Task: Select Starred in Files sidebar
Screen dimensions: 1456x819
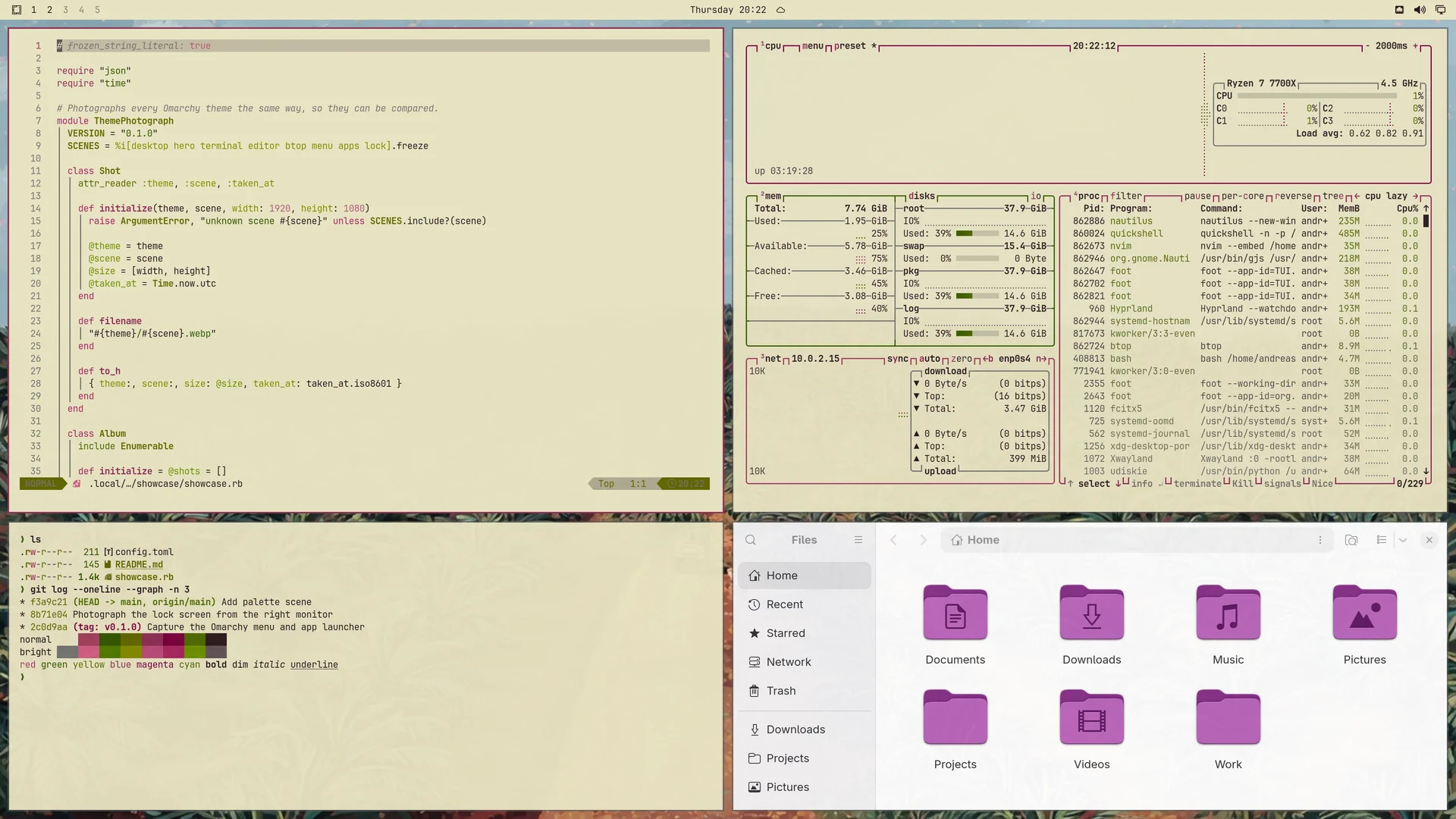Action: (804, 633)
